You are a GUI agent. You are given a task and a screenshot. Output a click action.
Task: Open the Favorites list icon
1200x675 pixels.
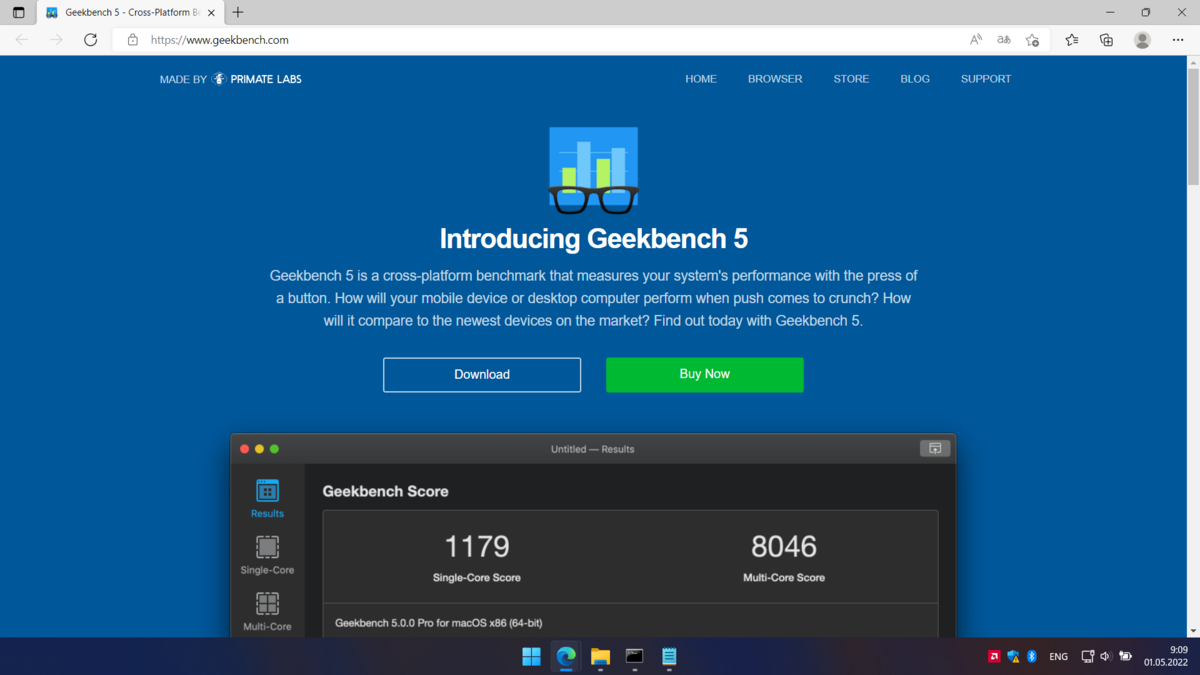[x=1072, y=40]
